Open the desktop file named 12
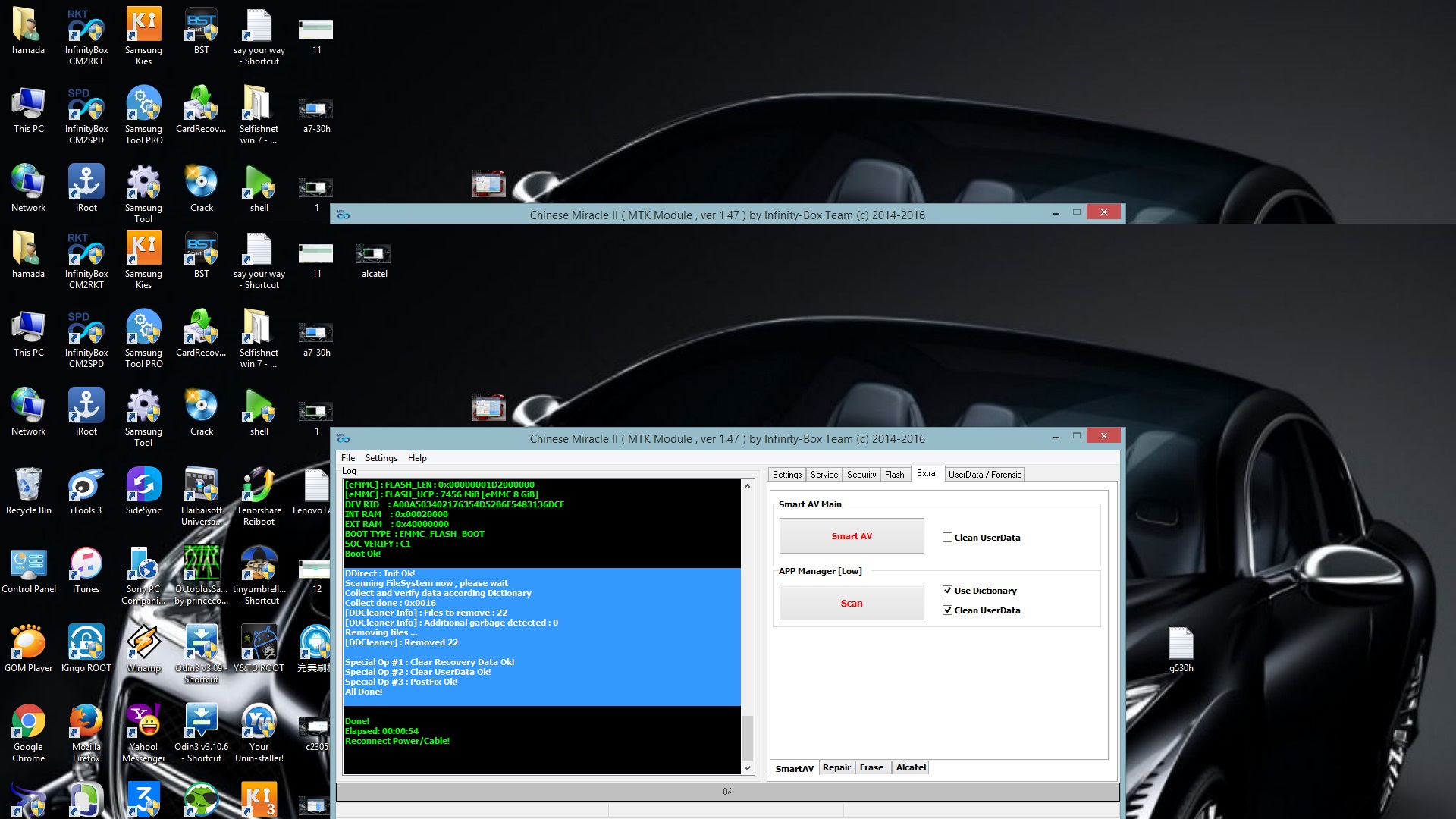This screenshot has height=819, width=1456. point(316,576)
